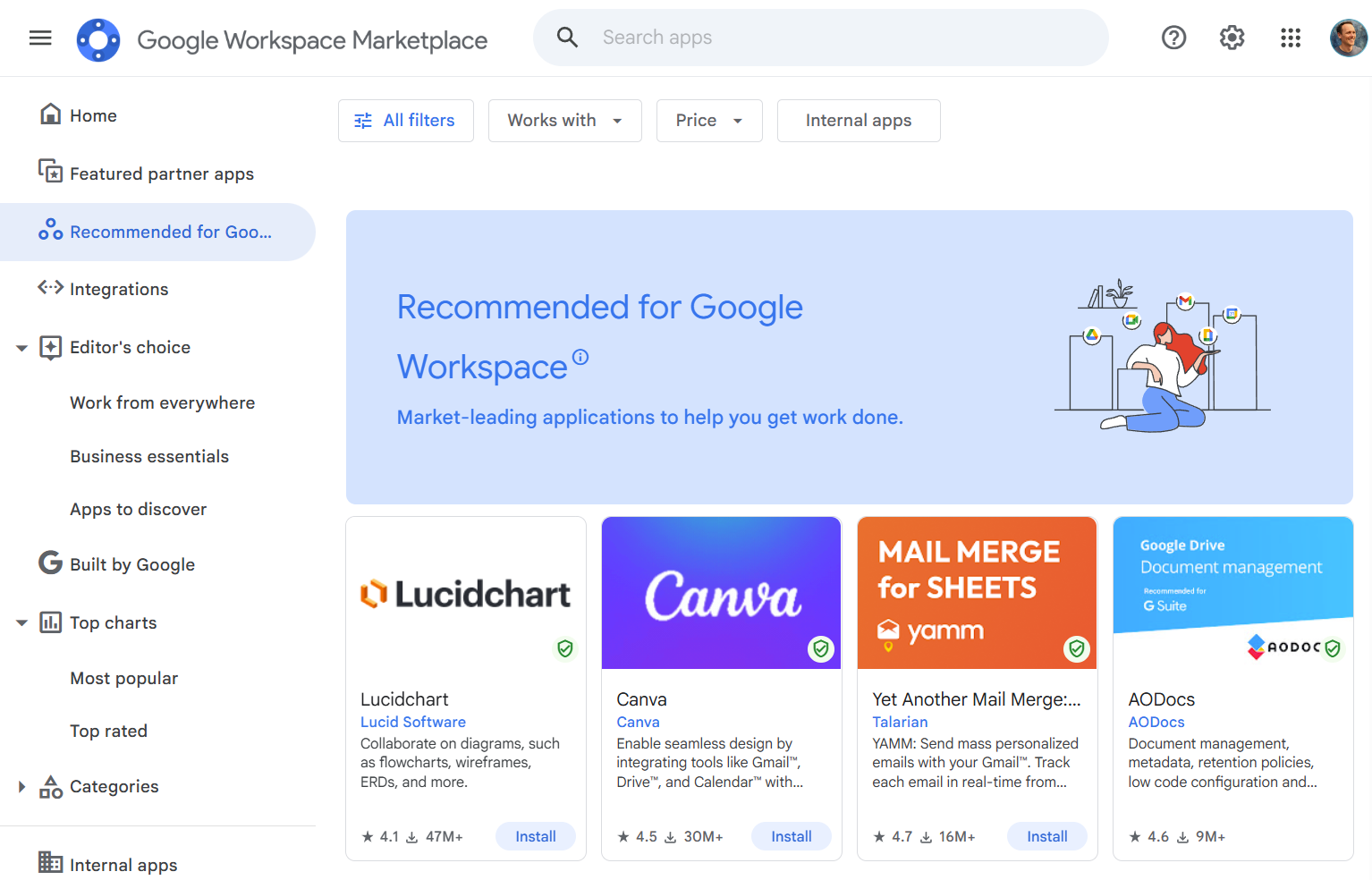Open the AODocs Document management thumbnail
This screenshot has width=1372, height=880.
(1233, 593)
